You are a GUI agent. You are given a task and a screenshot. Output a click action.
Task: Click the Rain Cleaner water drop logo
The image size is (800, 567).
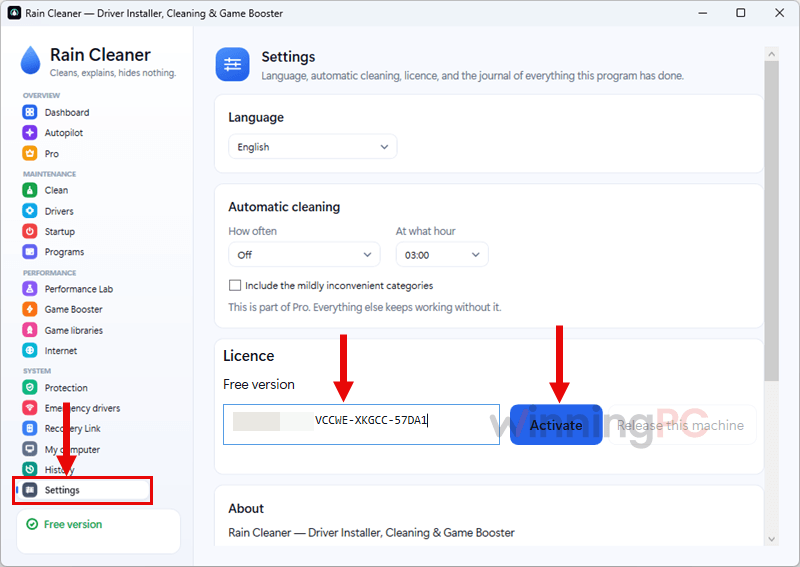[x=31, y=60]
